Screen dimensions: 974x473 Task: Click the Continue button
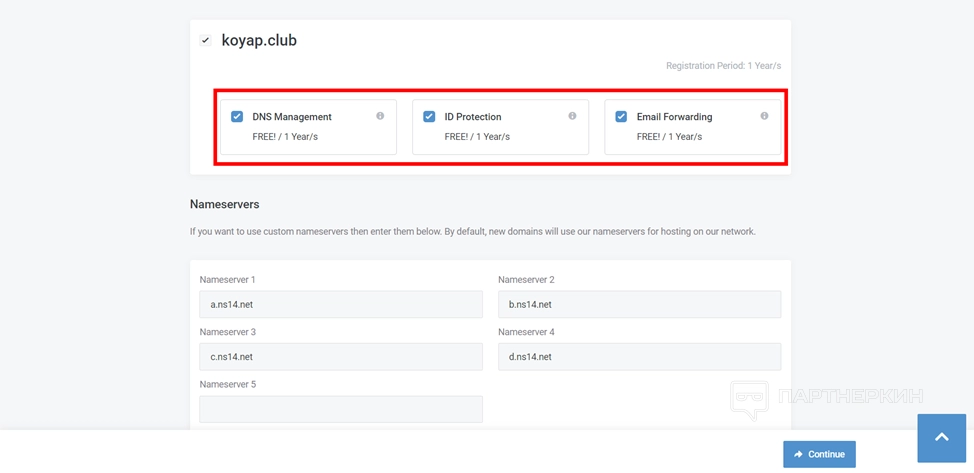click(819, 454)
